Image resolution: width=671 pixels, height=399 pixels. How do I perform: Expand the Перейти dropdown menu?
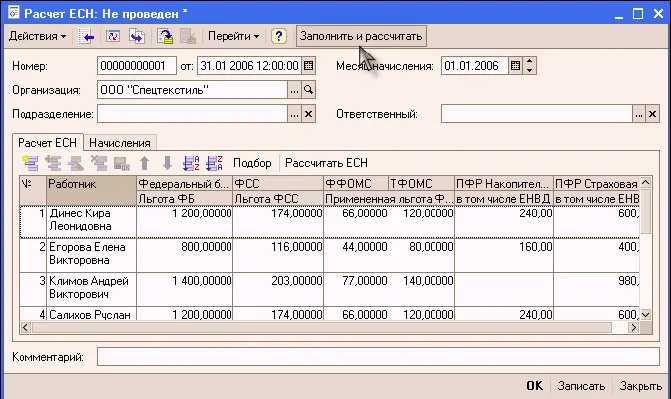point(233,36)
